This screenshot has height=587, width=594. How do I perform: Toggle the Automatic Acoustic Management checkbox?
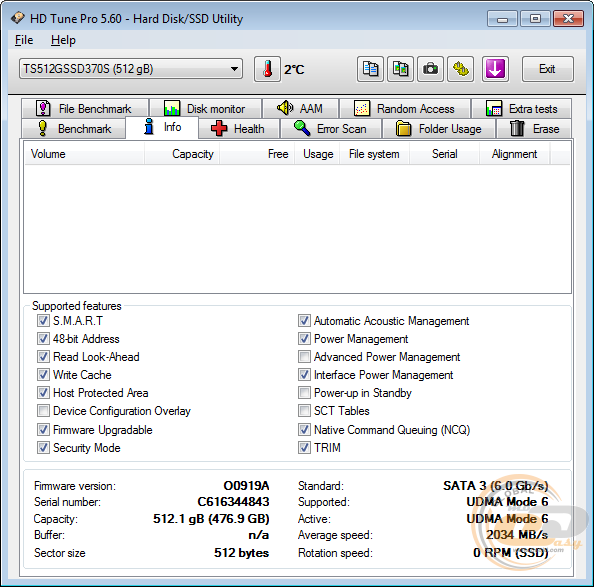point(304,320)
